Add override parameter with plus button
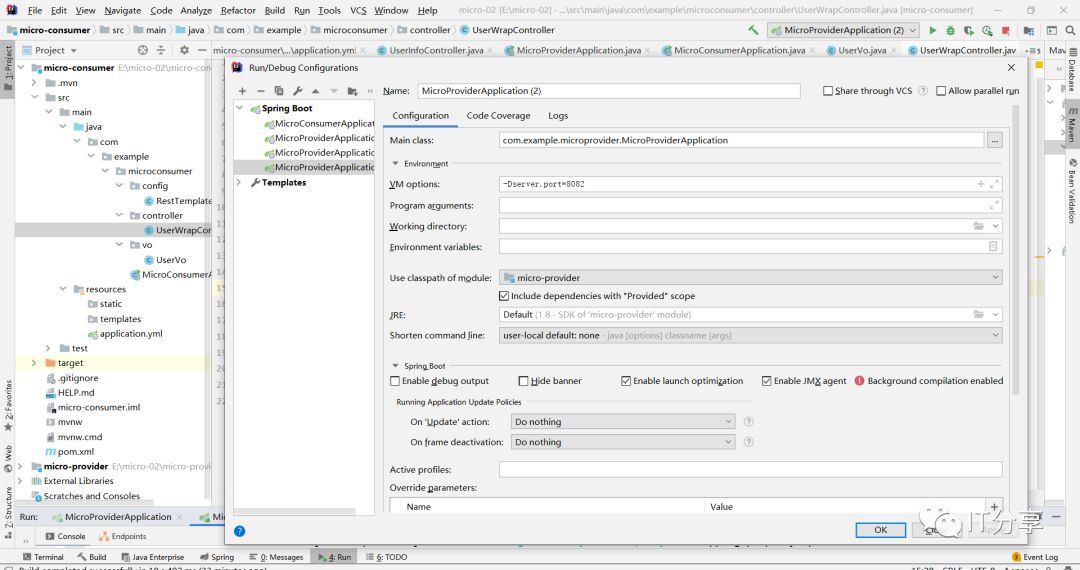Image resolution: width=1080 pixels, height=570 pixels. click(x=994, y=507)
